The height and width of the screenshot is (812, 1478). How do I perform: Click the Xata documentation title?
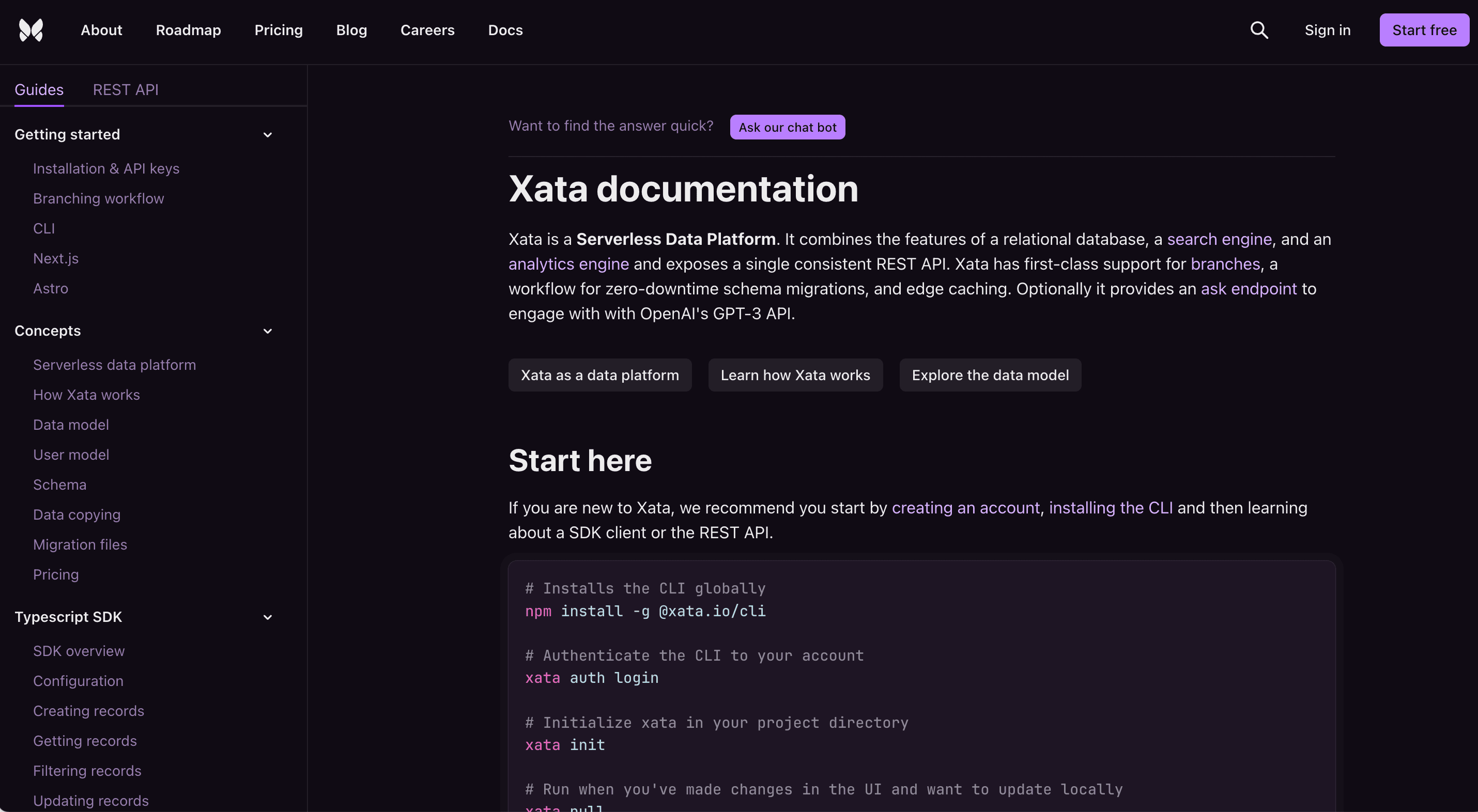click(683, 189)
